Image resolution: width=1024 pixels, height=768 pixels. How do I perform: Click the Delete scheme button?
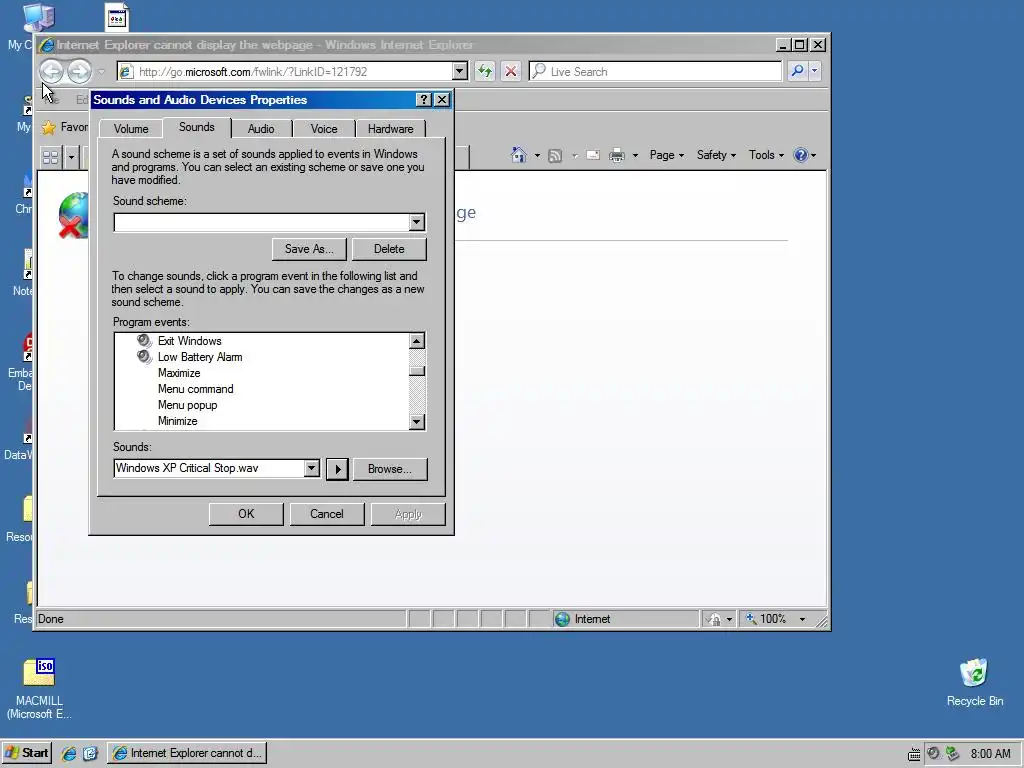pos(389,249)
